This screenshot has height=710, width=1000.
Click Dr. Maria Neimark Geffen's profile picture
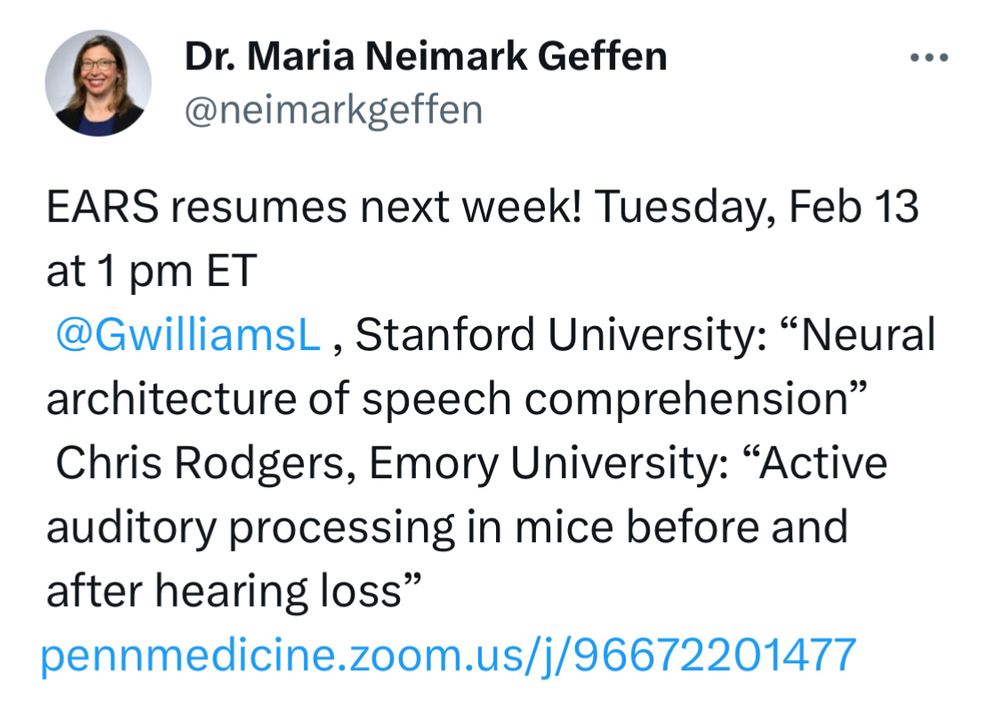click(99, 82)
